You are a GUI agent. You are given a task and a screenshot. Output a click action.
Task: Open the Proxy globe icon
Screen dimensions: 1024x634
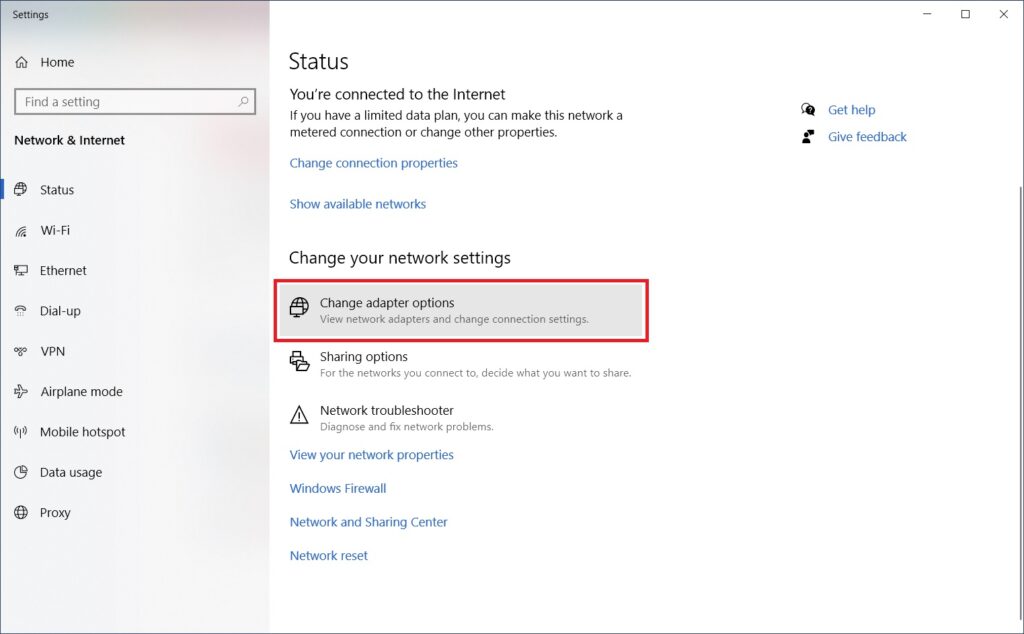tap(21, 513)
